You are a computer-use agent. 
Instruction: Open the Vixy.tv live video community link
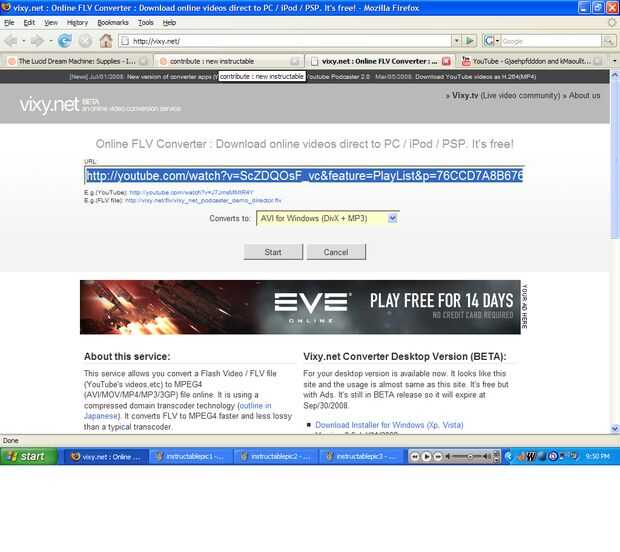point(506,95)
